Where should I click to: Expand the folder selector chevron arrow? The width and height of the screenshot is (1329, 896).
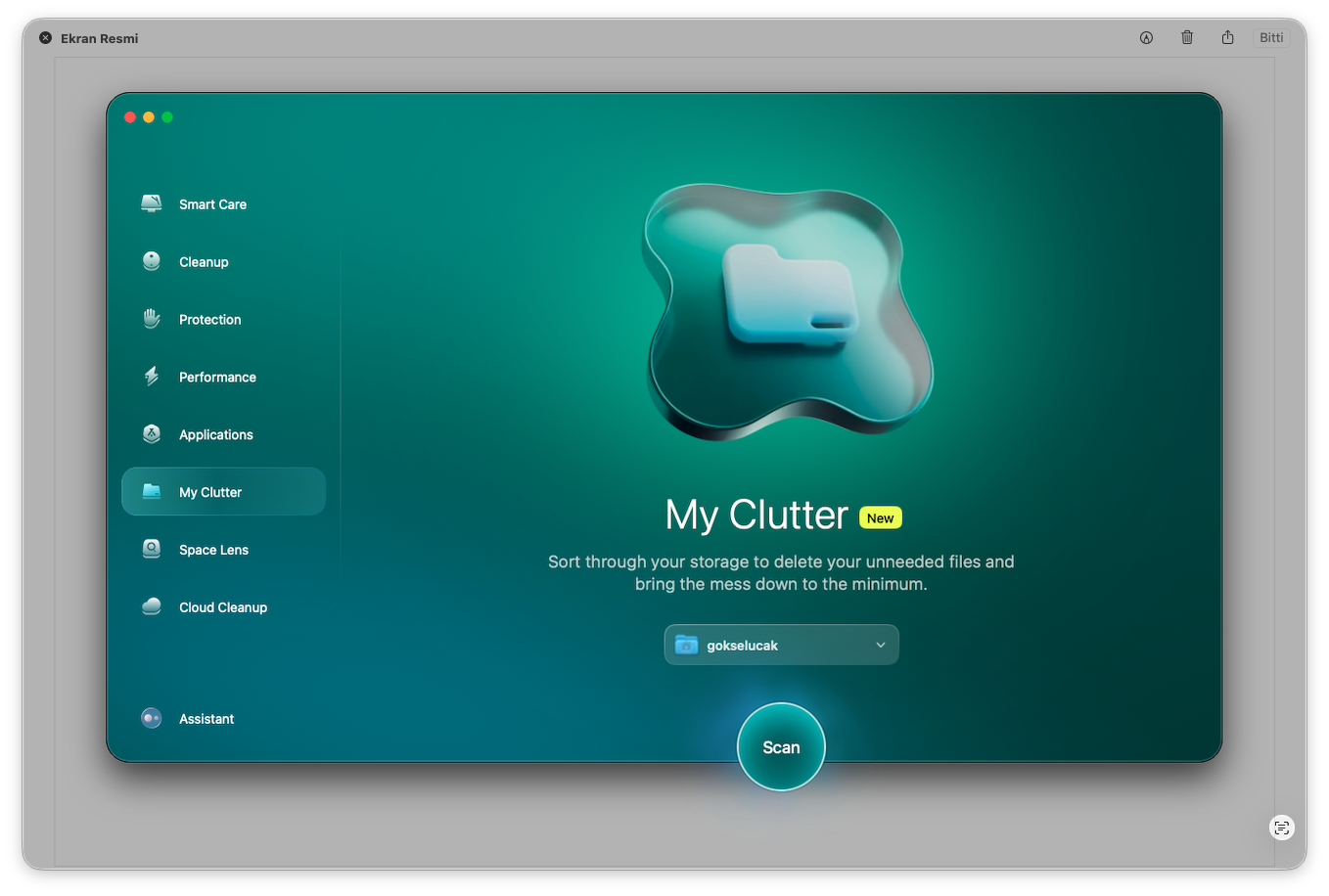coord(880,646)
